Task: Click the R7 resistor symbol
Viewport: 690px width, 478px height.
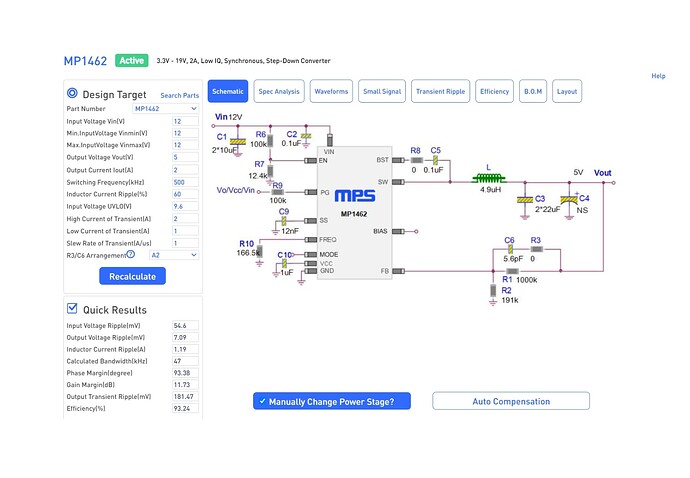Action: pos(270,171)
